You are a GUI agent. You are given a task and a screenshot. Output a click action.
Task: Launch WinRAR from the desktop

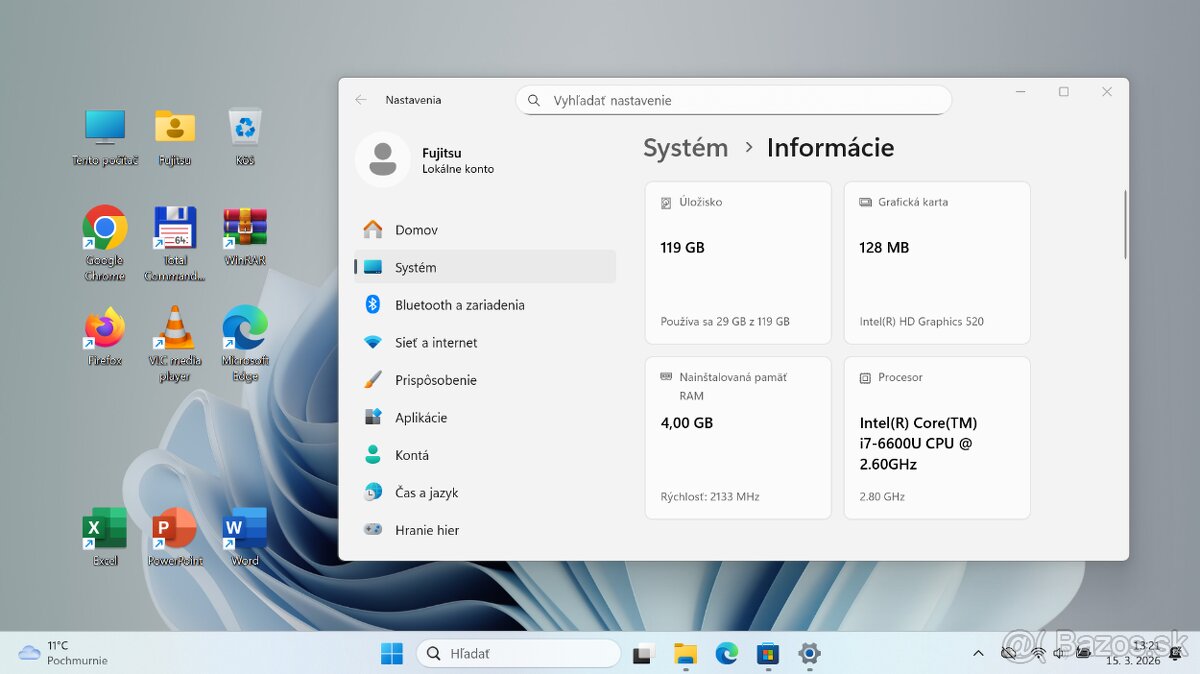coord(243,236)
